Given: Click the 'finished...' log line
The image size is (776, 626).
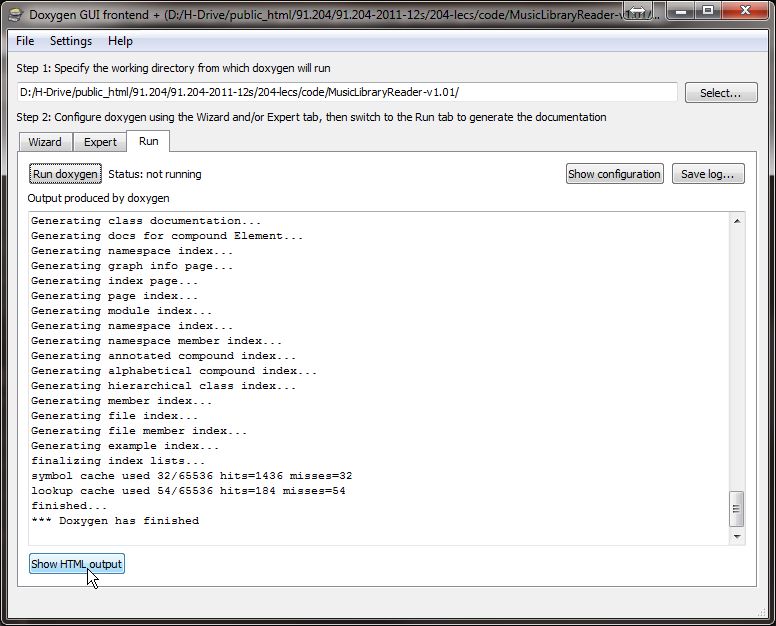Looking at the screenshot, I should (69, 506).
